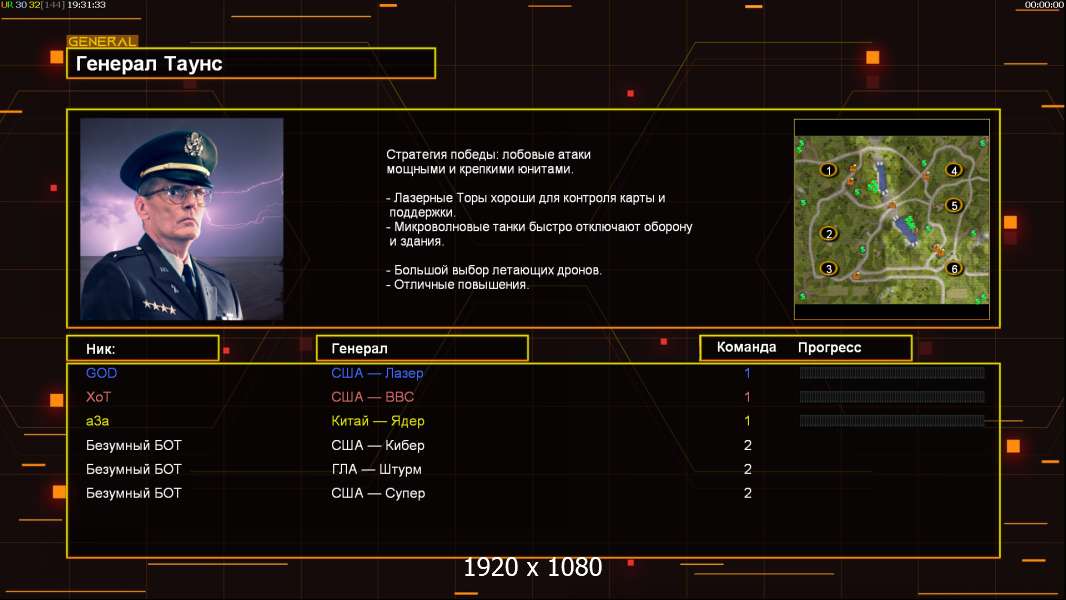Click start position marker 4 on the minimap

[x=954, y=170]
